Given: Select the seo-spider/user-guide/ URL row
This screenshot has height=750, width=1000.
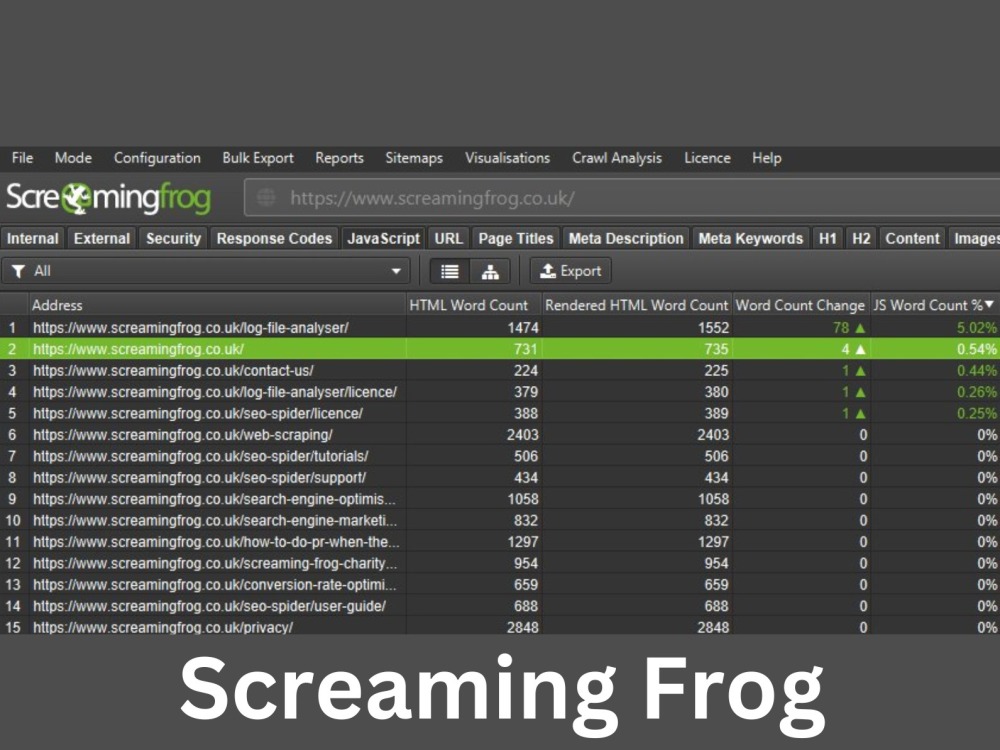Looking at the screenshot, I should [500, 606].
